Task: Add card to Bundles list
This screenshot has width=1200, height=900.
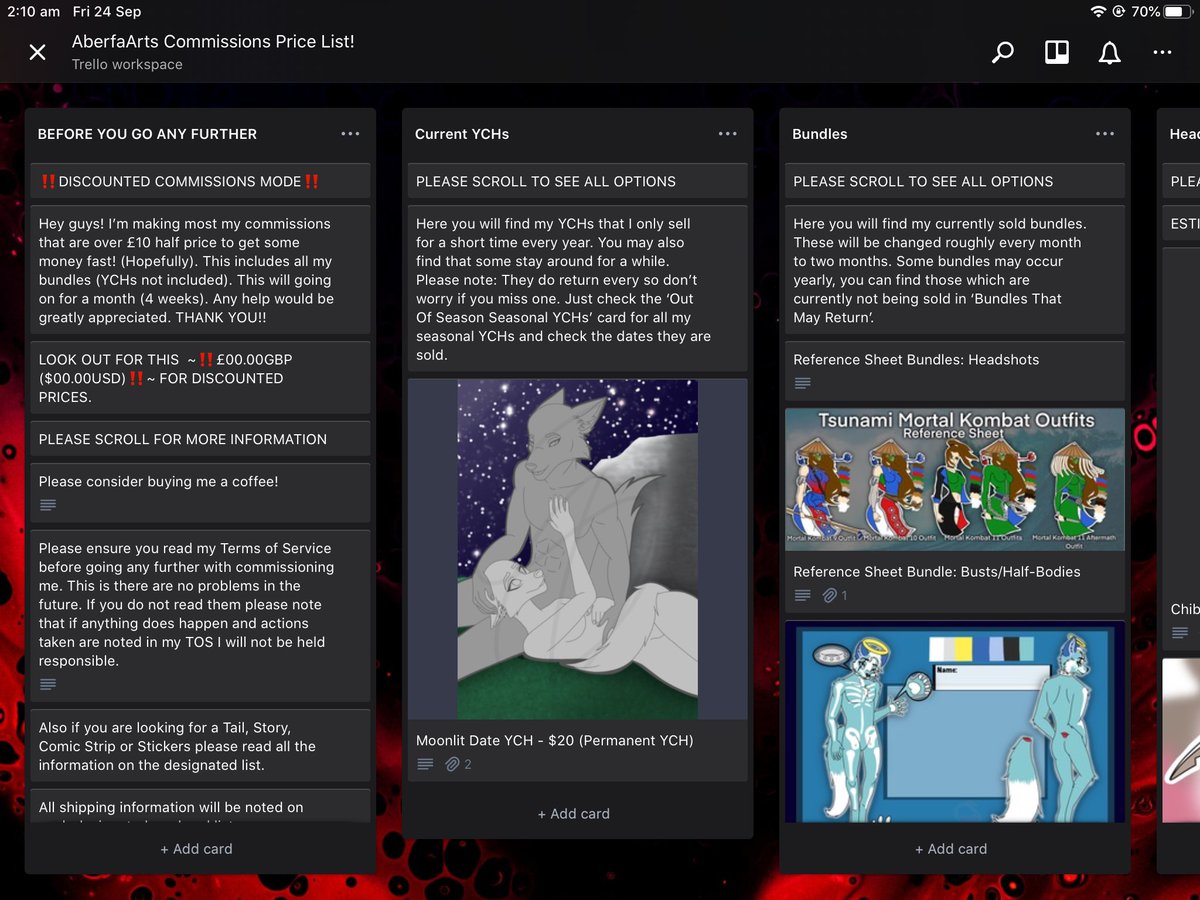Action: click(951, 849)
